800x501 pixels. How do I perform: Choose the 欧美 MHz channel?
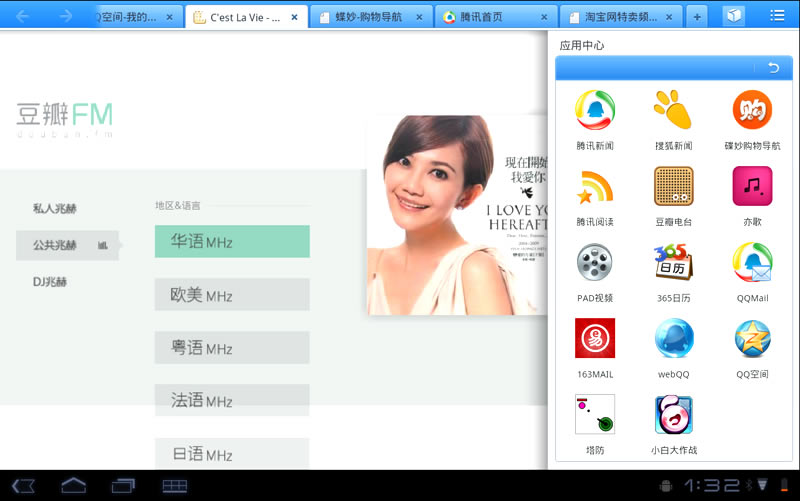pos(232,294)
